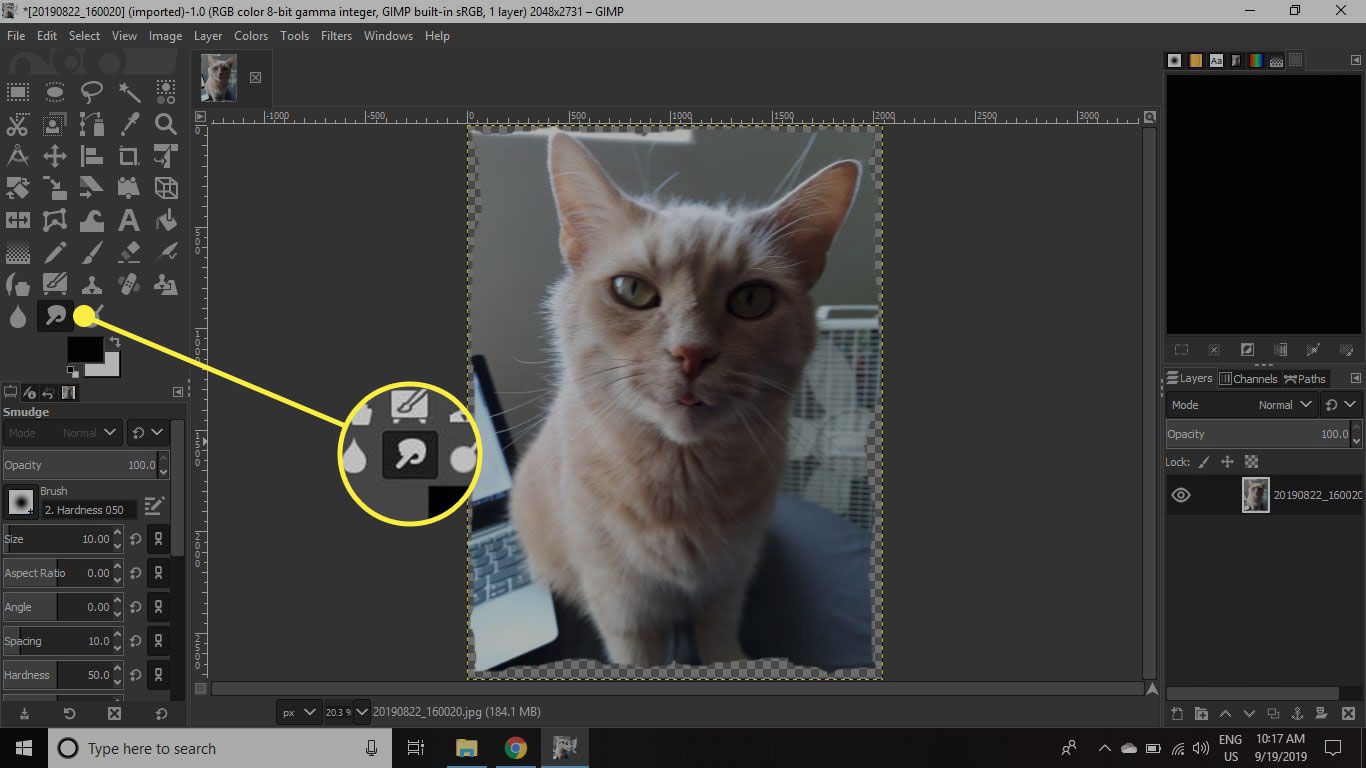Toggle link icon beside Aspect Ratio
This screenshot has height=768, width=1366.
point(157,574)
